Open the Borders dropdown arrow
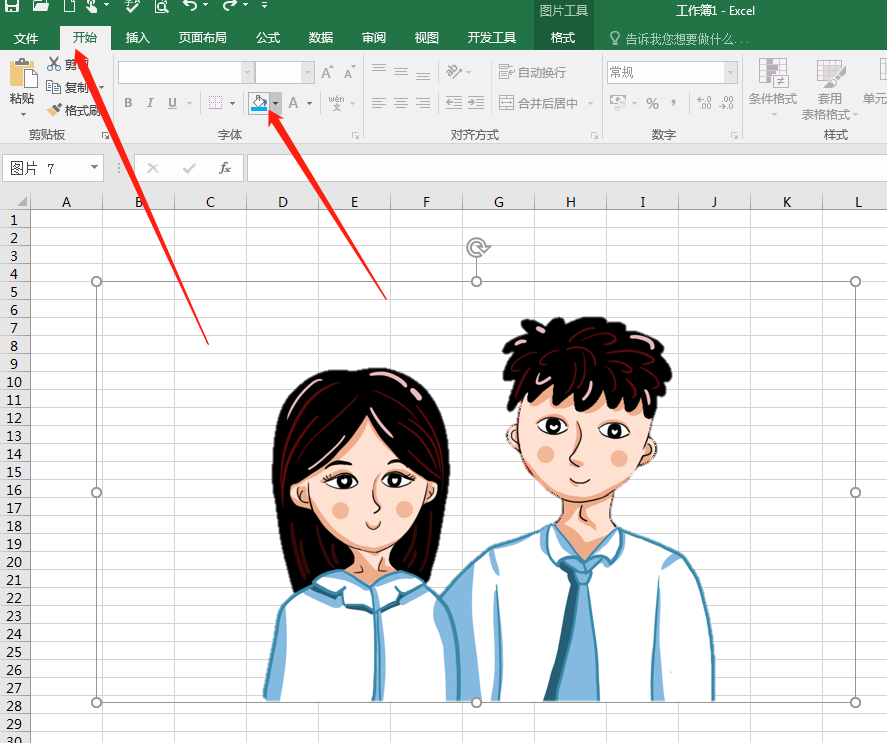887x743 pixels. click(x=232, y=103)
